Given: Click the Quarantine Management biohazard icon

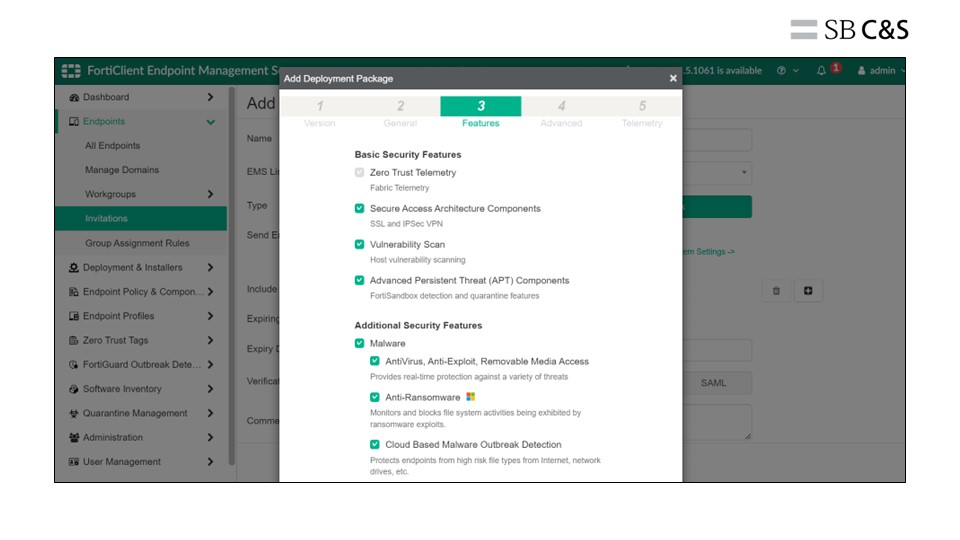Looking at the screenshot, I should (74, 413).
